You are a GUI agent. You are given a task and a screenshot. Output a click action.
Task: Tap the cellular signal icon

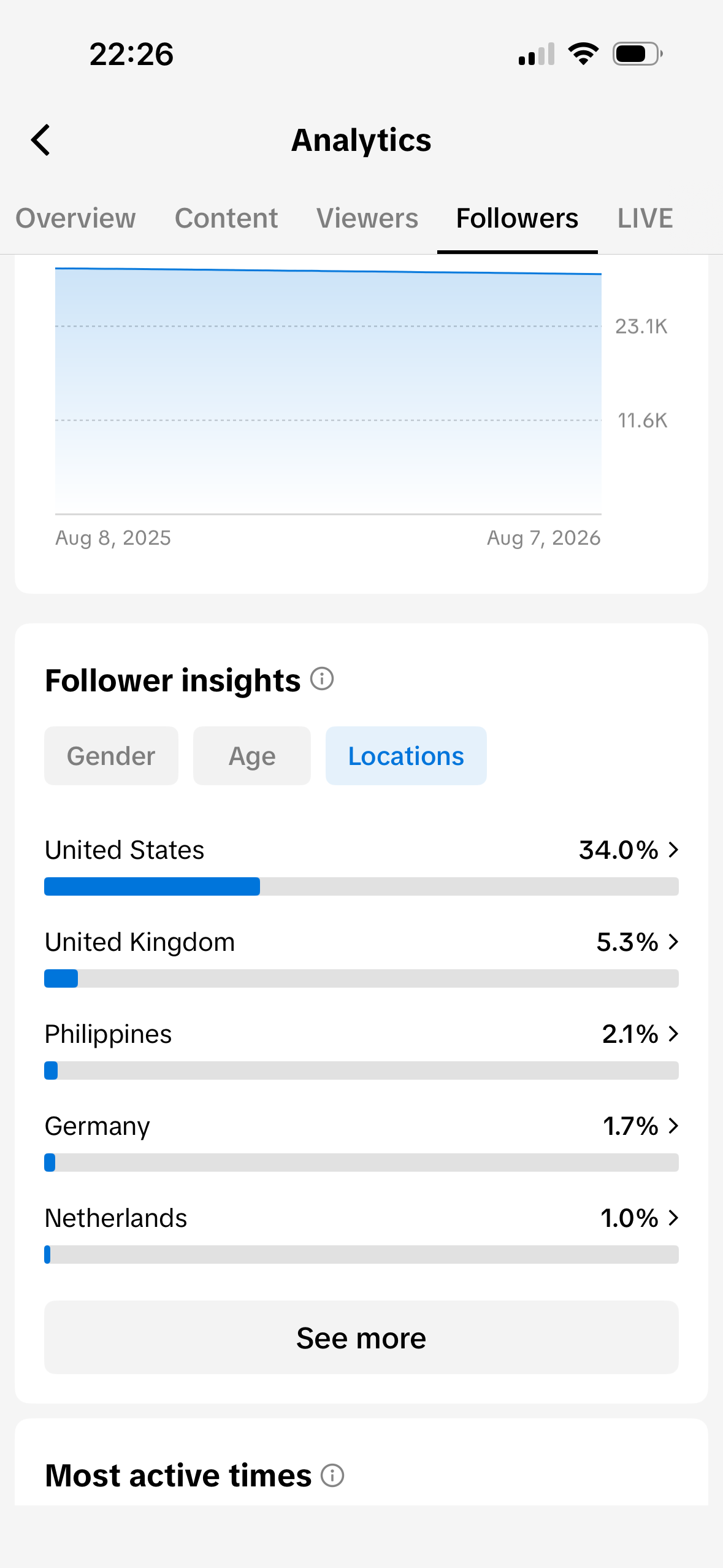click(x=537, y=54)
